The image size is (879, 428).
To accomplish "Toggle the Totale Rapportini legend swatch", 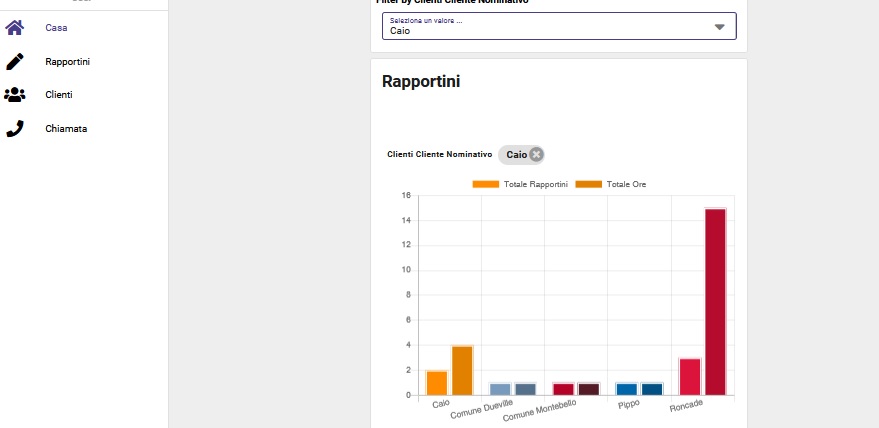I will [x=485, y=184].
